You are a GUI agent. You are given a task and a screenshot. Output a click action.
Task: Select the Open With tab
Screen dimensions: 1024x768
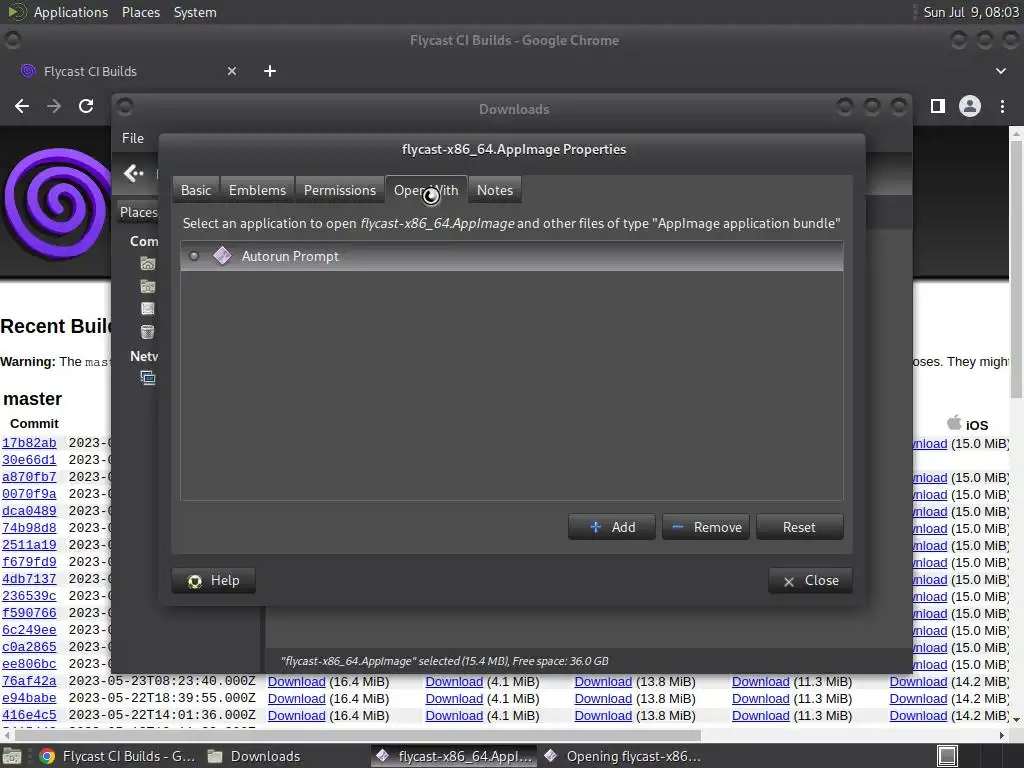(x=426, y=190)
